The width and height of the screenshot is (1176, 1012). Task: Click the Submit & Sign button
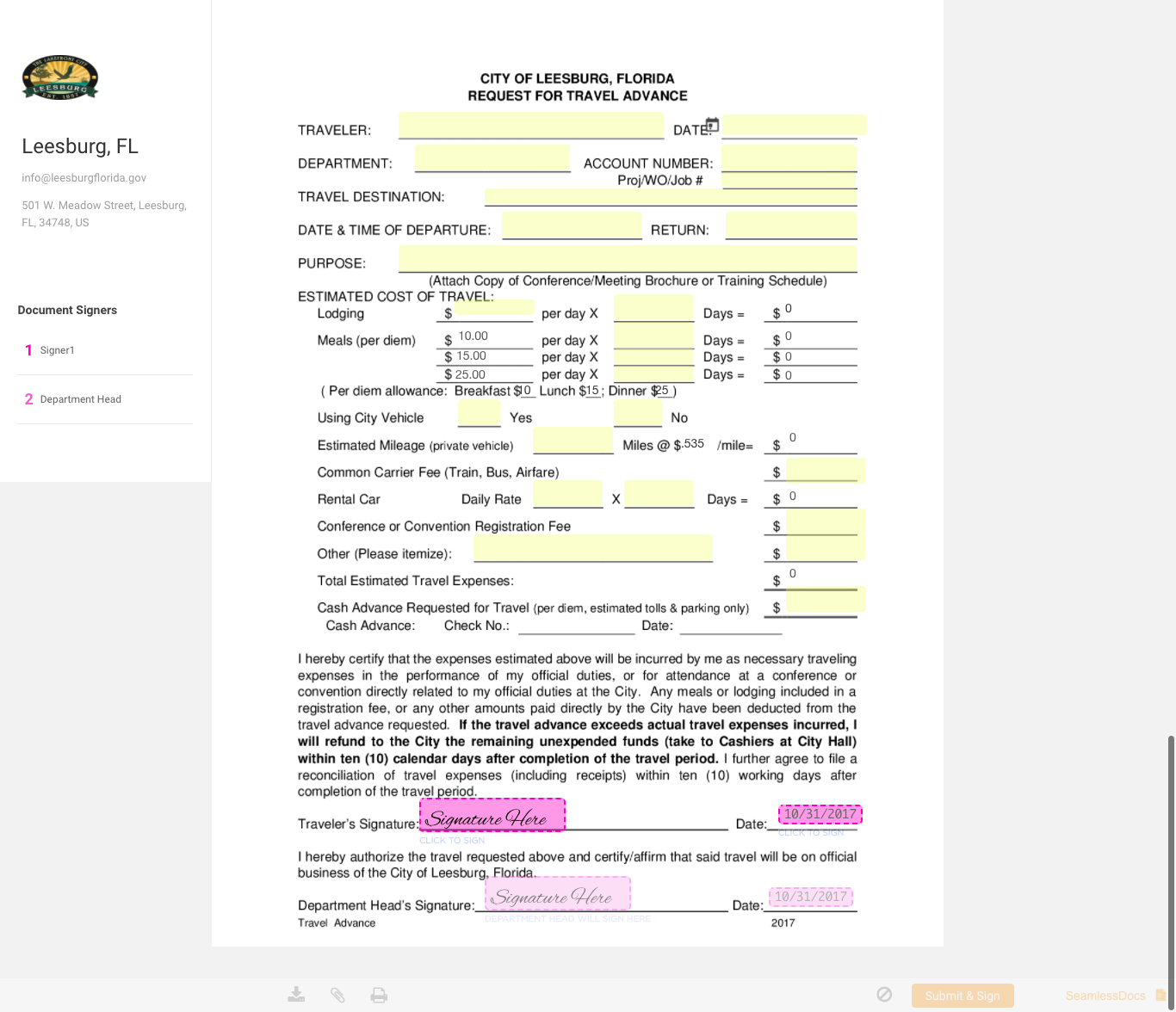962,996
